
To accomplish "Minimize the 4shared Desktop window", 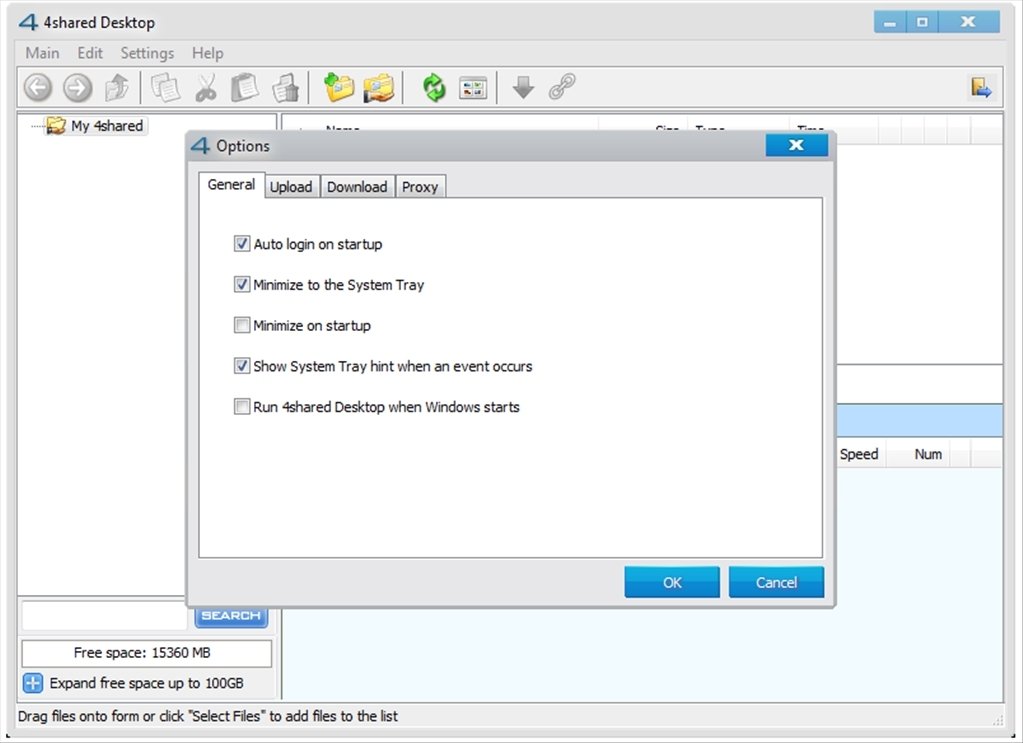I will coord(890,22).
